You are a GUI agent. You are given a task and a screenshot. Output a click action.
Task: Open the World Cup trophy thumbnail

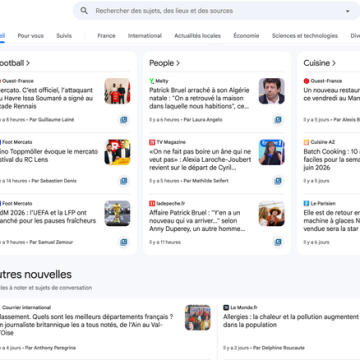point(117,213)
